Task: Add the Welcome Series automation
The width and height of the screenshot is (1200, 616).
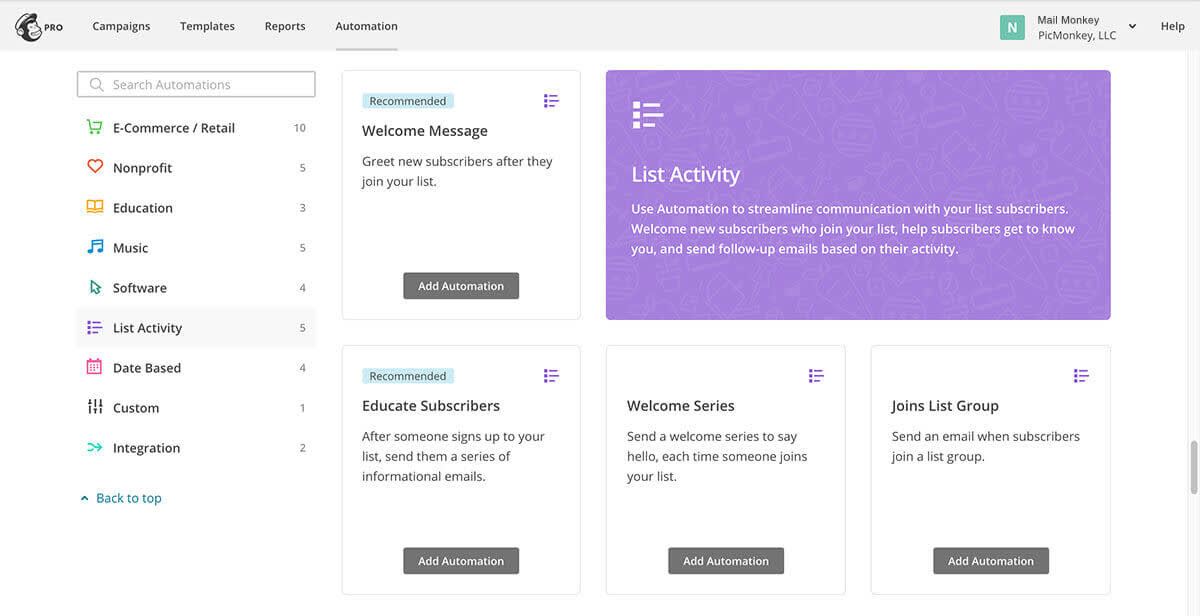Action: [x=726, y=561]
